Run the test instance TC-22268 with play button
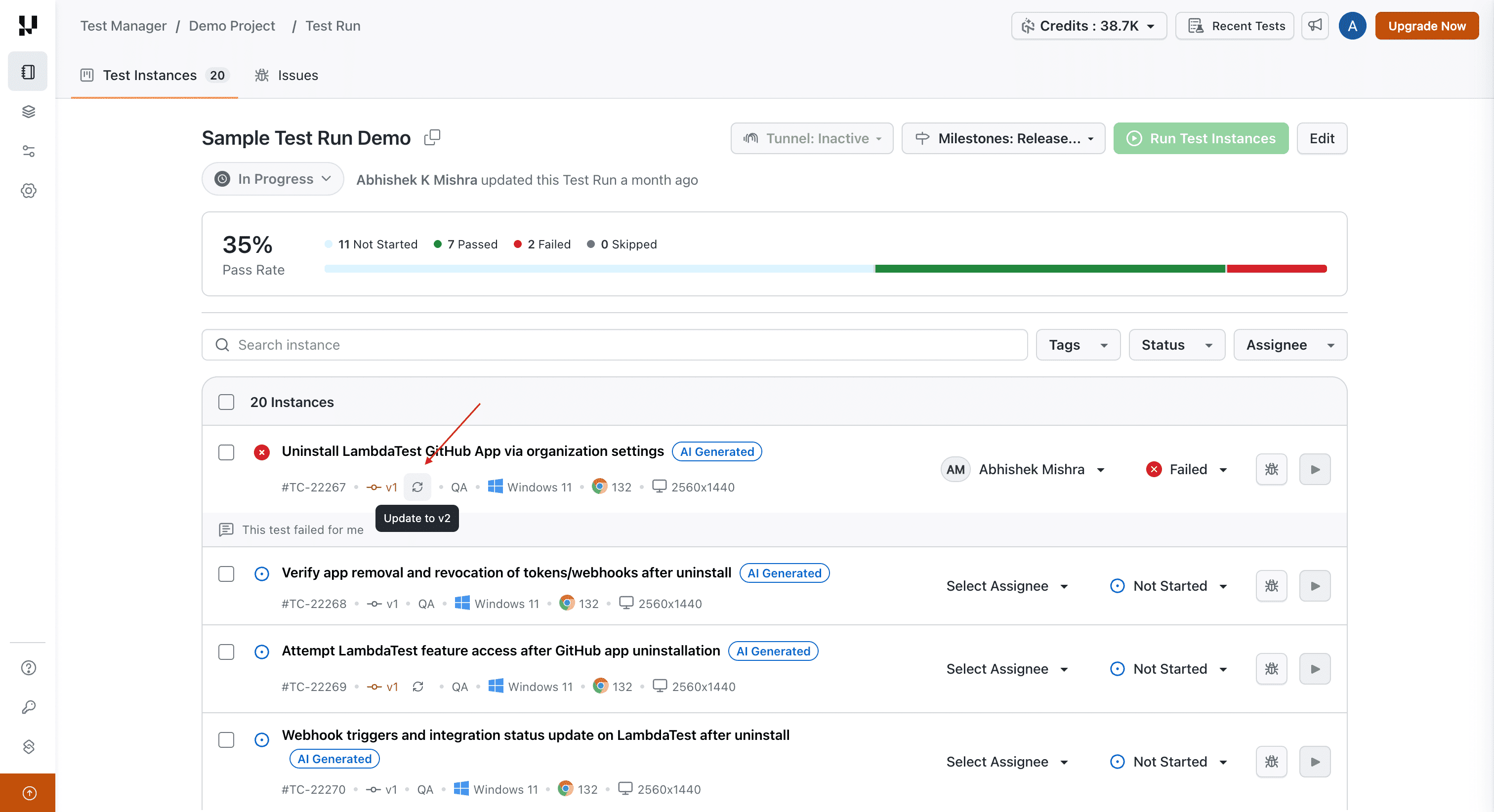The image size is (1494, 812). point(1315,586)
